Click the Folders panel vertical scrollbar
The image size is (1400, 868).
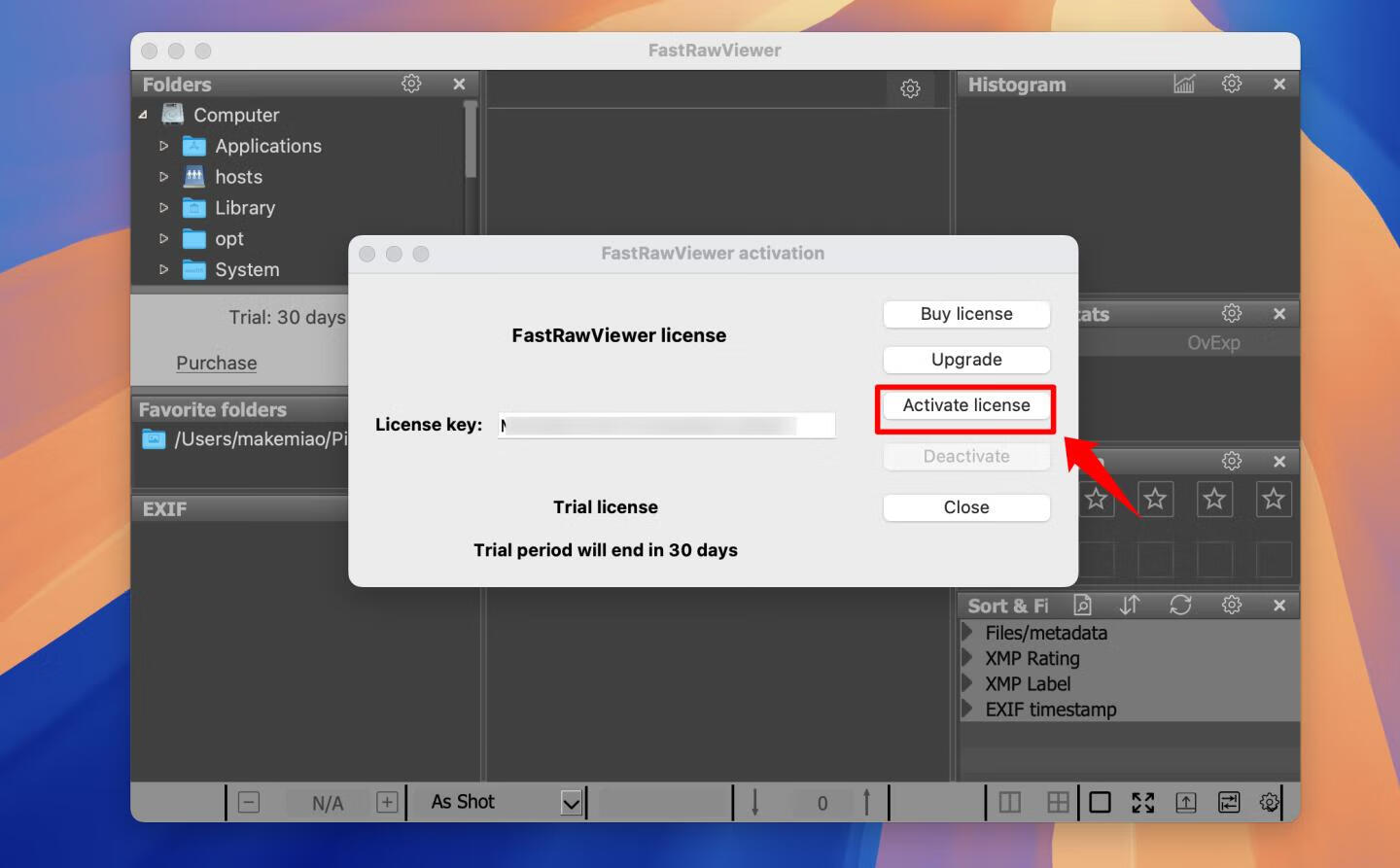(471, 141)
